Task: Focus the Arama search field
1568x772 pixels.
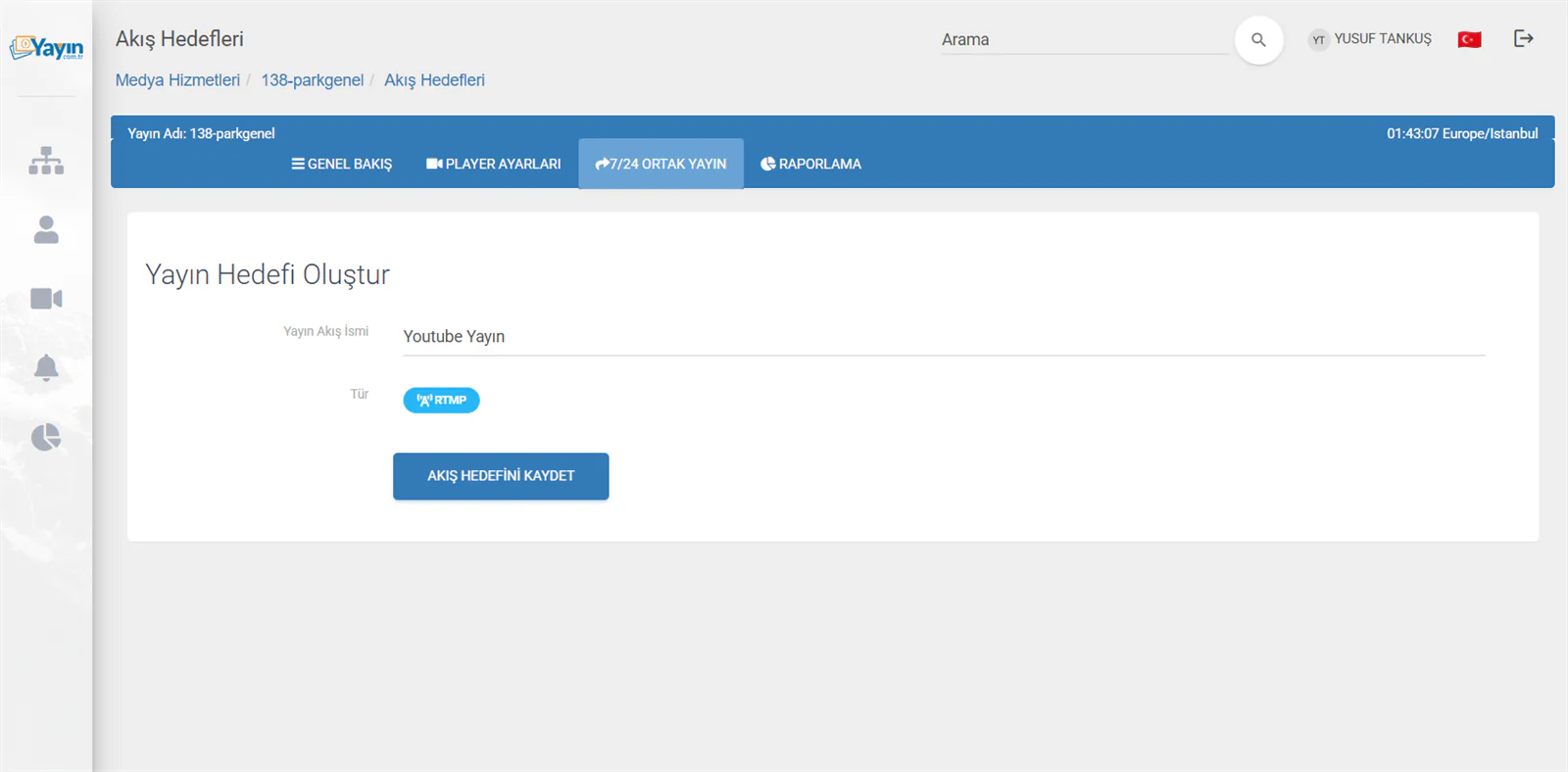Action: click(x=1085, y=40)
